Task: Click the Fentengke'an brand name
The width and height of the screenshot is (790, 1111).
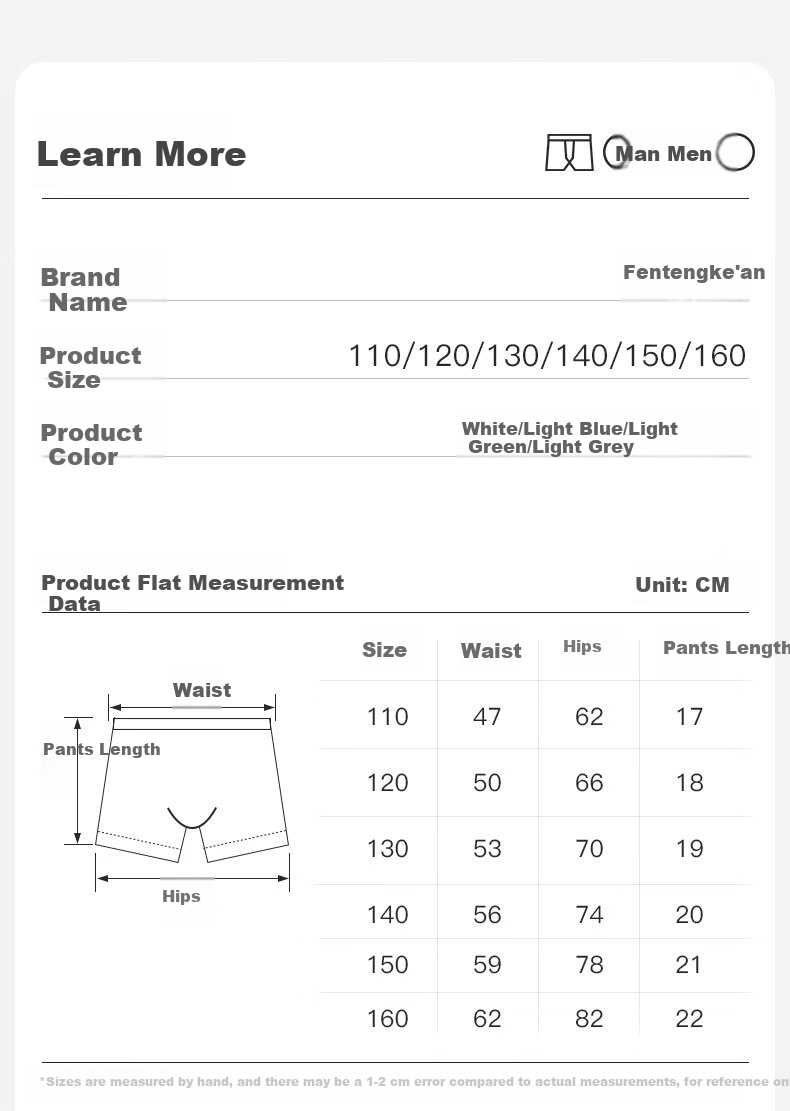Action: tap(694, 272)
